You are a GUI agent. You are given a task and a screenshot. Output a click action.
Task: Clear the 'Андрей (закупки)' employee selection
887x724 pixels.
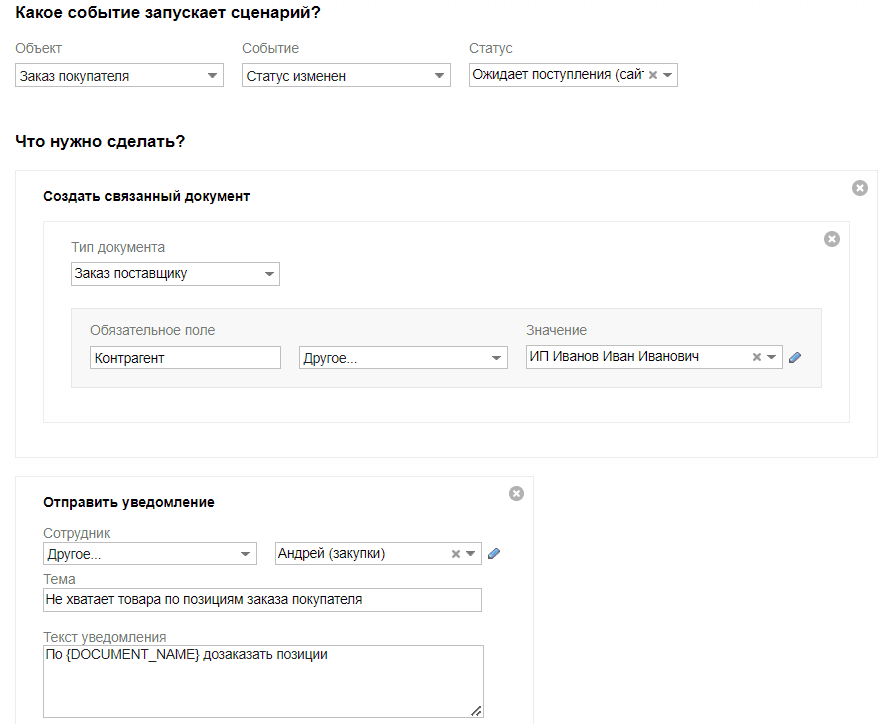click(456, 554)
